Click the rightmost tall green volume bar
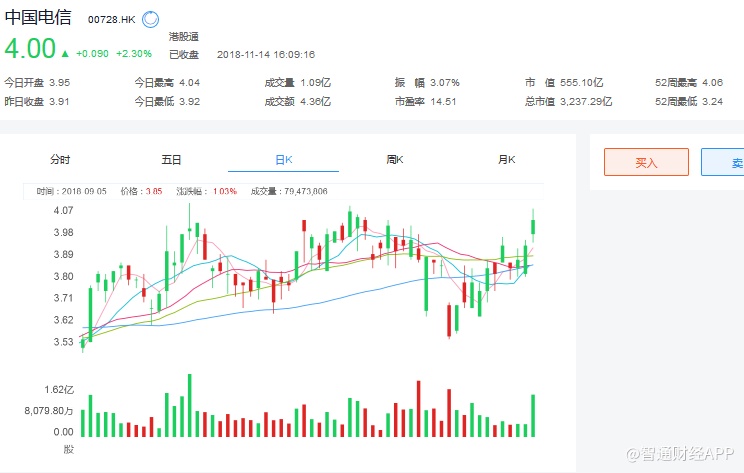The image size is (744, 473). pos(533,415)
